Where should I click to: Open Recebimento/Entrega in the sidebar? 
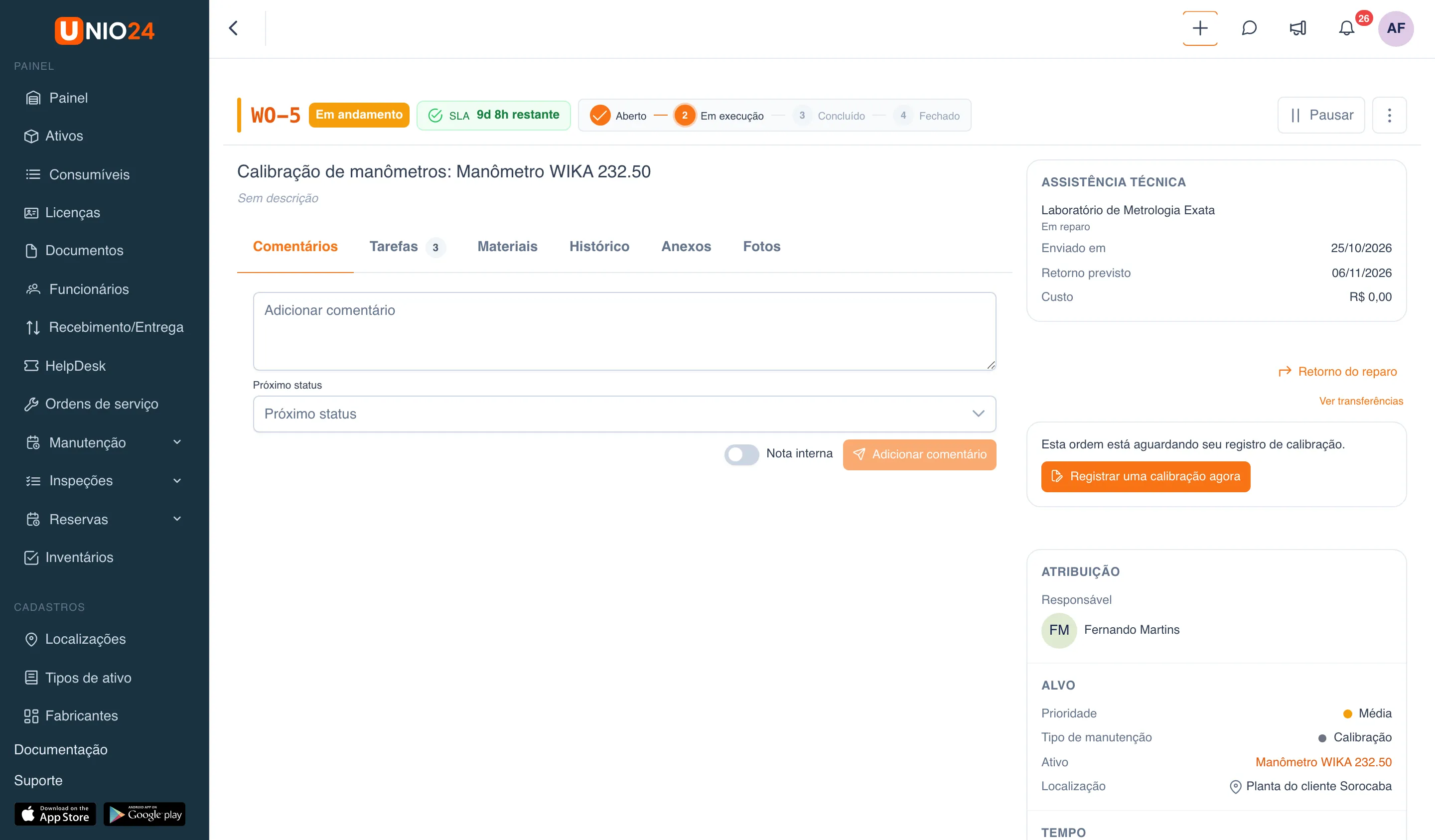click(x=104, y=327)
